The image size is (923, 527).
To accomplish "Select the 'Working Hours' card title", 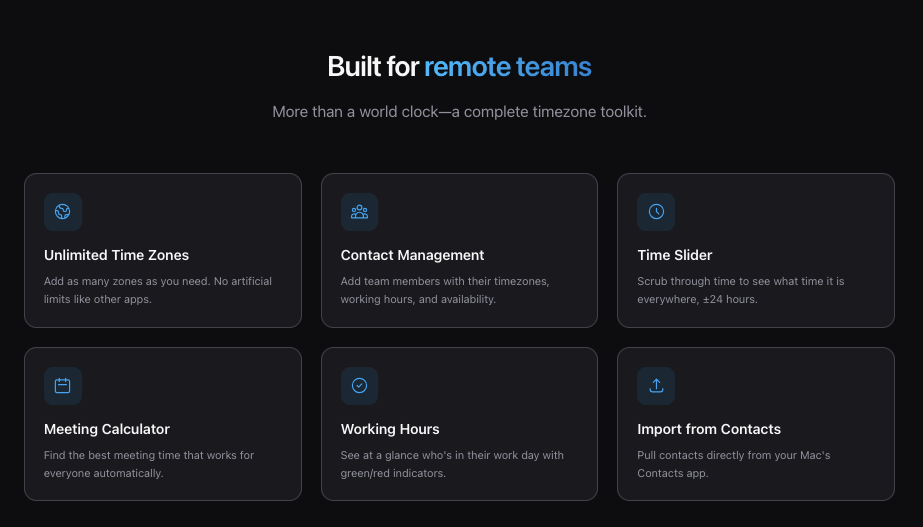I will (390, 429).
